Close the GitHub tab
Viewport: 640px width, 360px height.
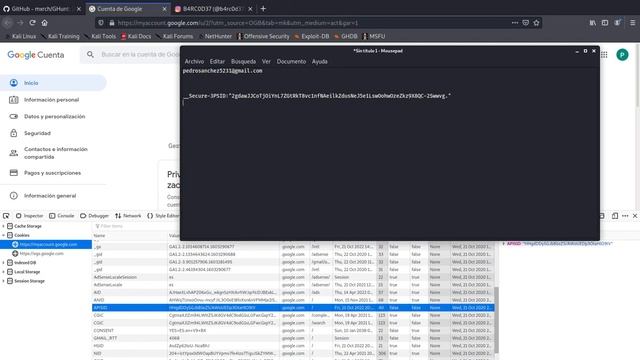(x=79, y=9)
